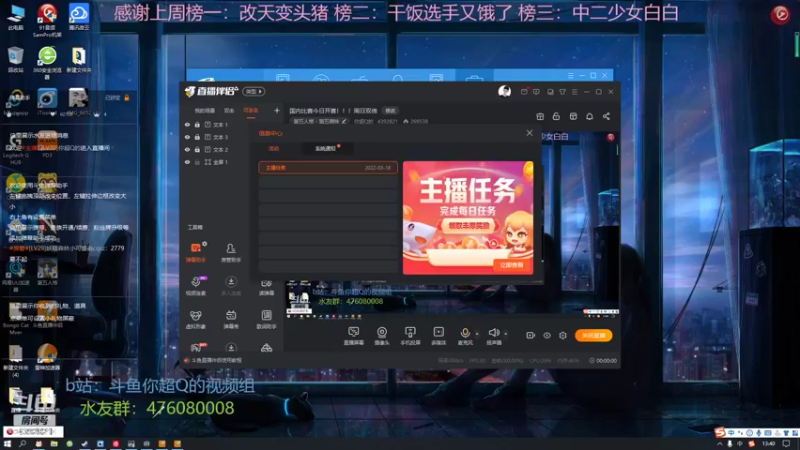This screenshot has width=800, height=450.
Task: Share the stream using the share icon
Action: point(606,116)
